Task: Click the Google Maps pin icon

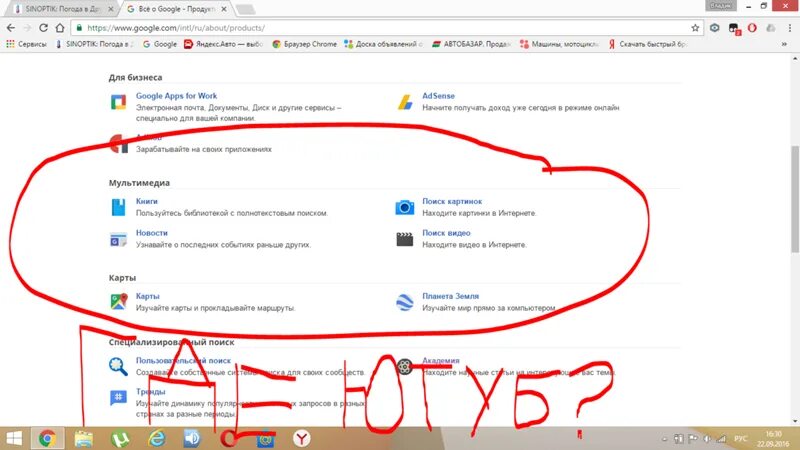Action: pyautogui.click(x=118, y=302)
